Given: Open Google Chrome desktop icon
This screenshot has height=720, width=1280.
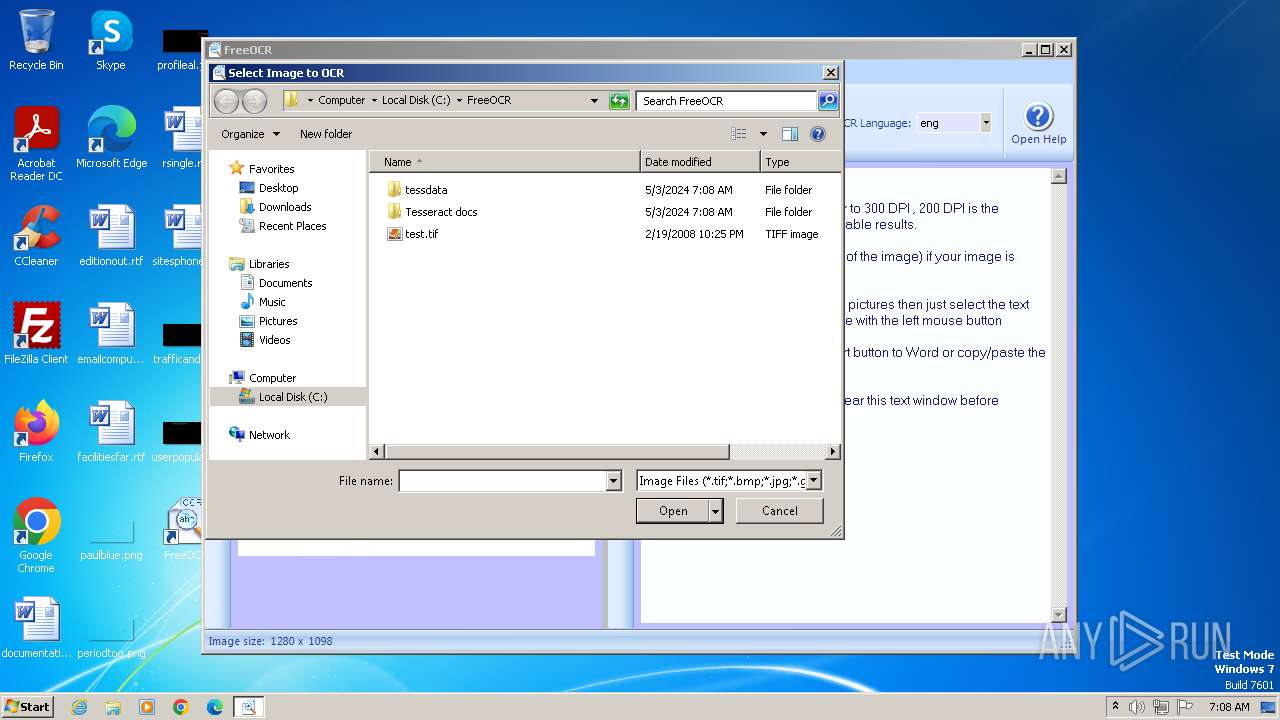Looking at the screenshot, I should click(36, 536).
